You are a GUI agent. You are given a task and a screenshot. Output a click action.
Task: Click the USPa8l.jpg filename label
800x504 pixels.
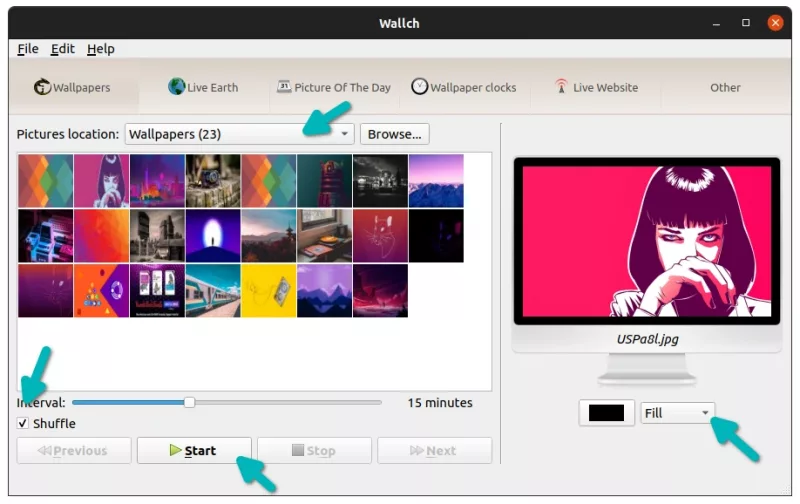point(647,339)
